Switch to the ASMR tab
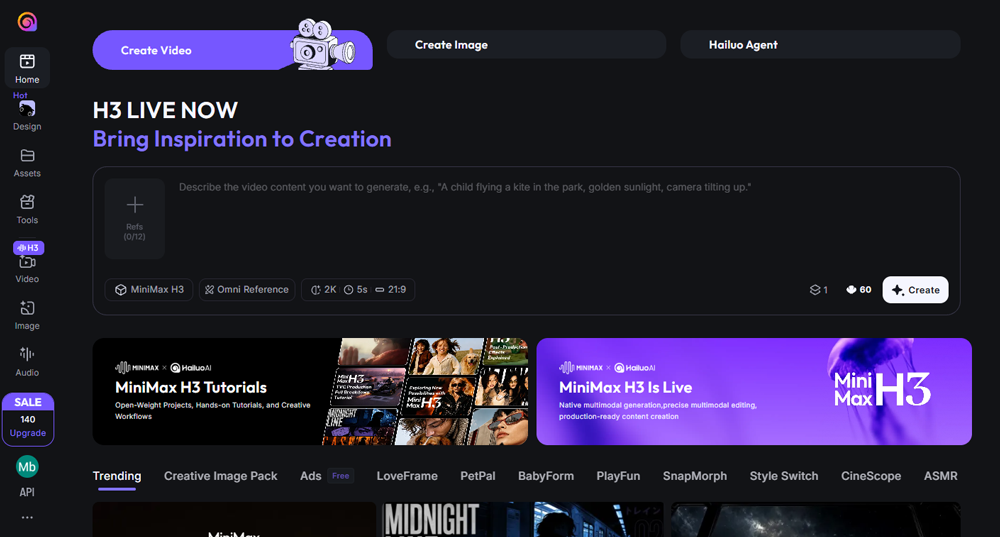This screenshot has height=537, width=1000. click(x=941, y=476)
